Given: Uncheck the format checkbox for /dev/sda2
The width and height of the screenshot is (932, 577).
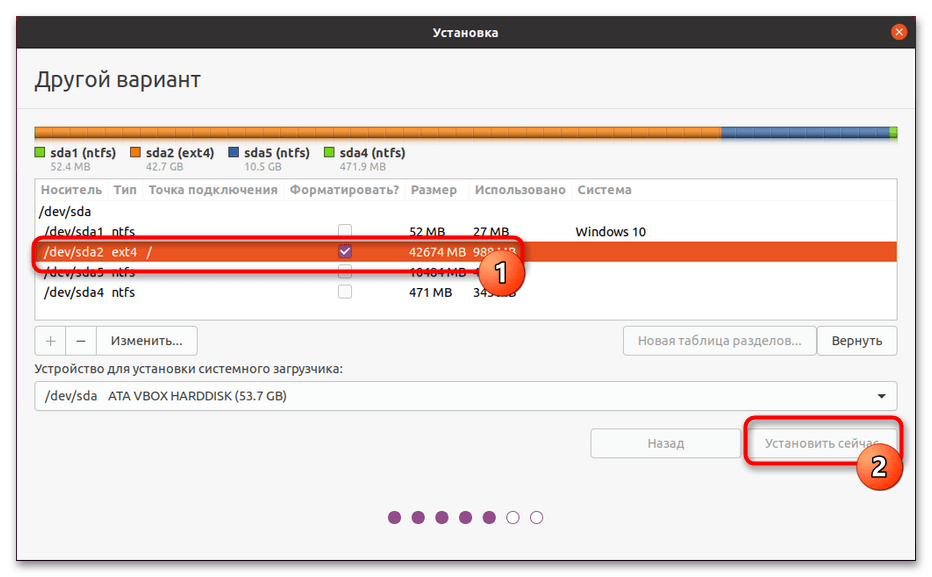Looking at the screenshot, I should click(x=345, y=252).
